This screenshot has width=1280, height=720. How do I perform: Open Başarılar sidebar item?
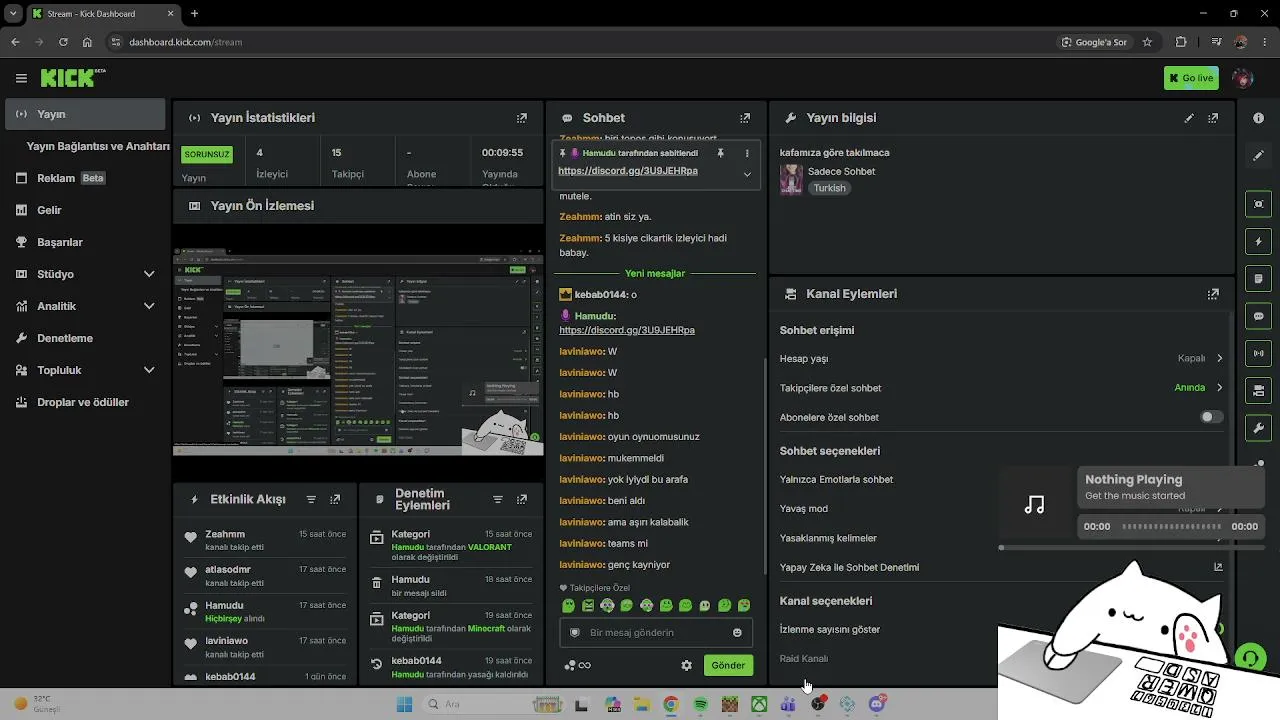pyautogui.click(x=83, y=242)
